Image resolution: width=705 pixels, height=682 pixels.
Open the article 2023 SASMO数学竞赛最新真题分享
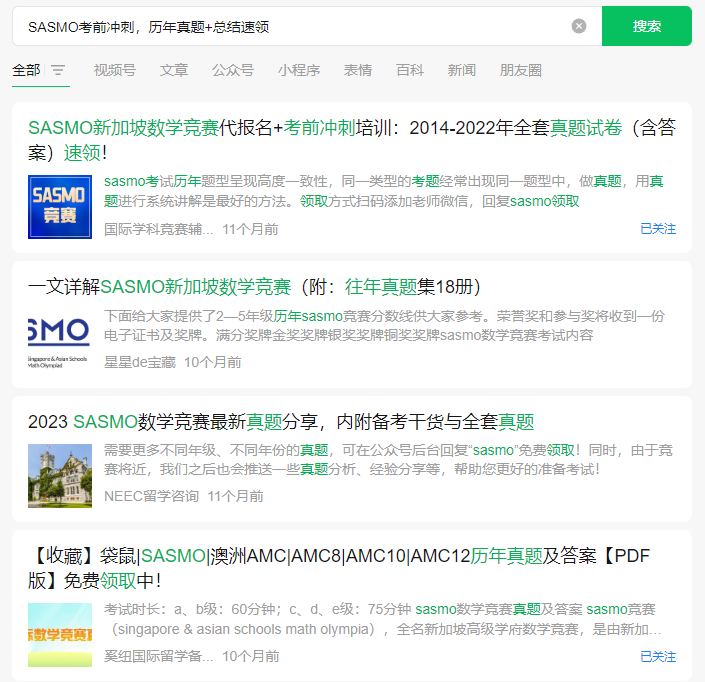[x=281, y=422]
